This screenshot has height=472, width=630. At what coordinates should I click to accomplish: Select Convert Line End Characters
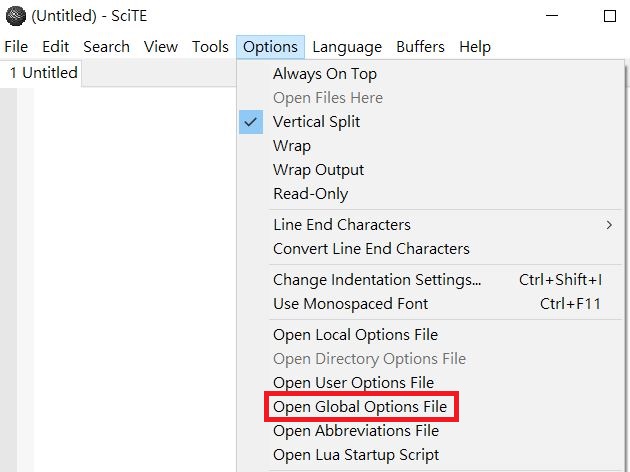(431, 249)
